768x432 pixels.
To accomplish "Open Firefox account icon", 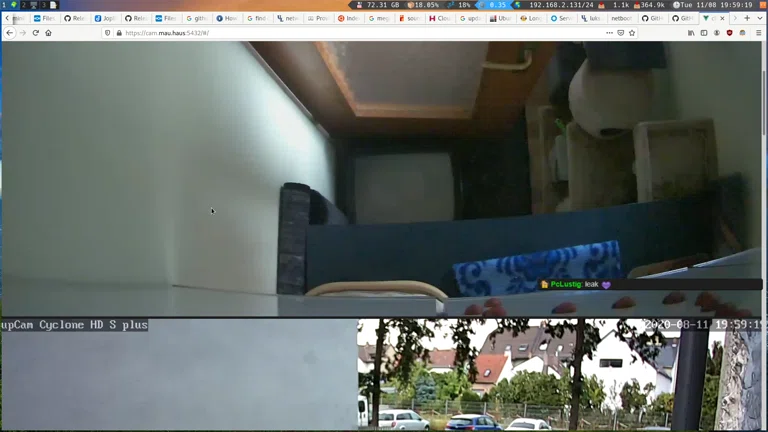I will [717, 33].
